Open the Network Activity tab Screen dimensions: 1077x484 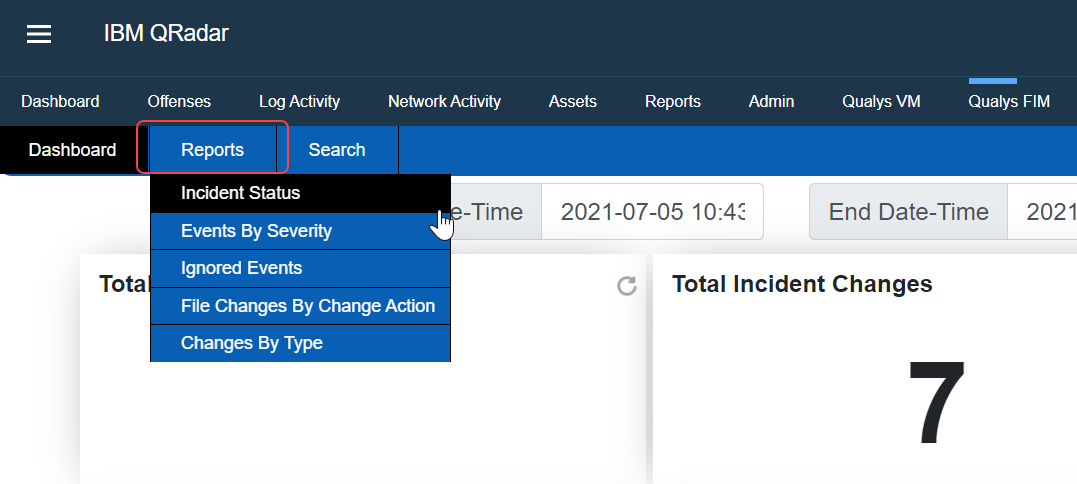click(x=444, y=102)
